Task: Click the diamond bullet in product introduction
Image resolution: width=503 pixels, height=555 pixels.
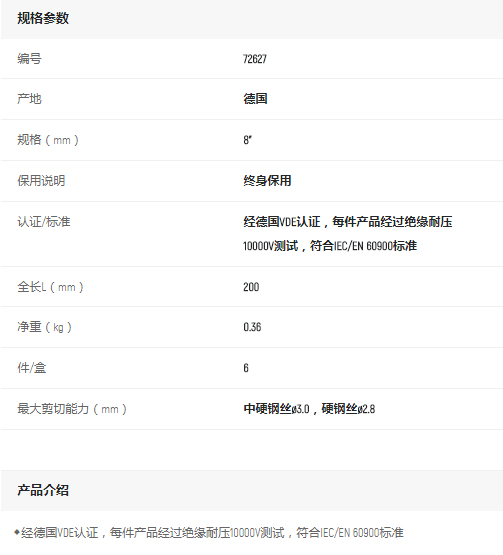Action: point(17,532)
